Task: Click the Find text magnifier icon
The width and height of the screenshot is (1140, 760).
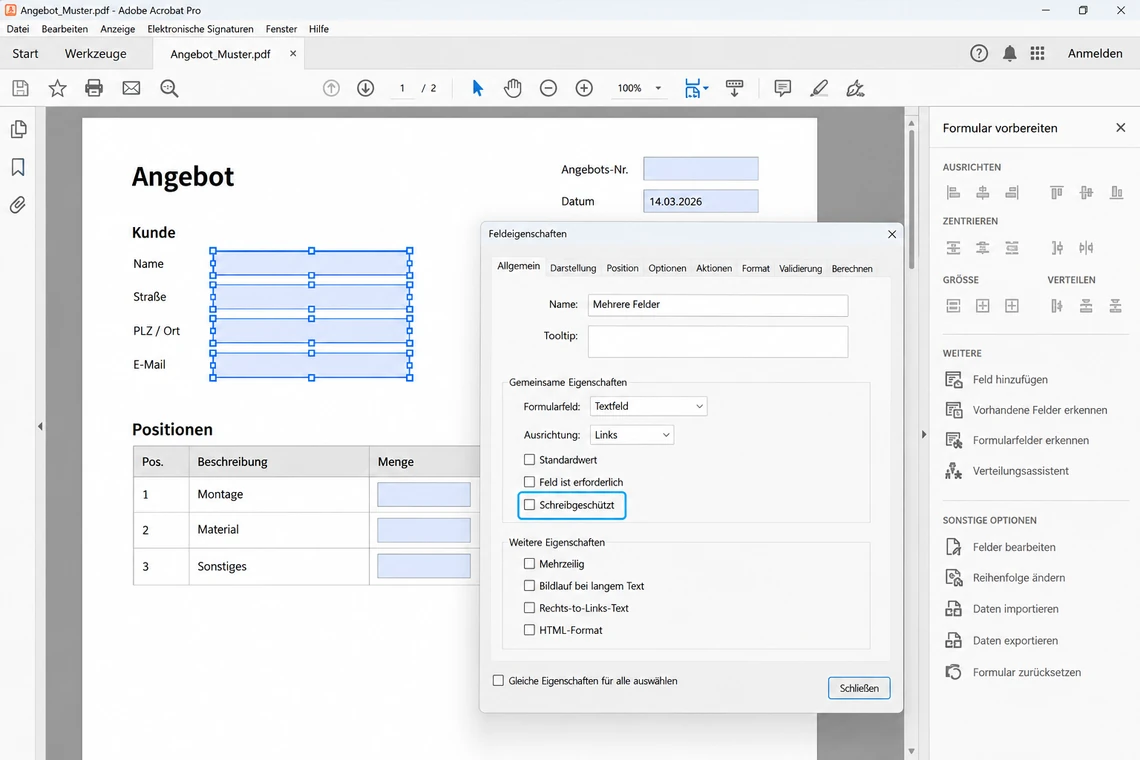Action: (x=169, y=88)
